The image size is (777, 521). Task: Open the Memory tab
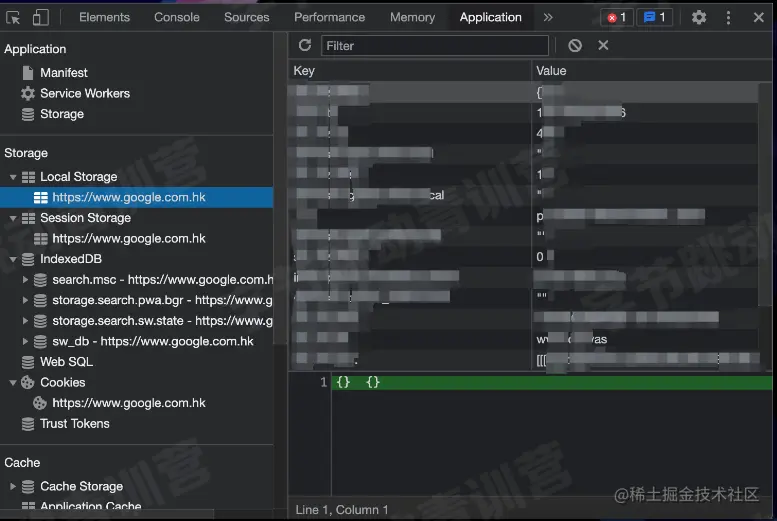(412, 17)
